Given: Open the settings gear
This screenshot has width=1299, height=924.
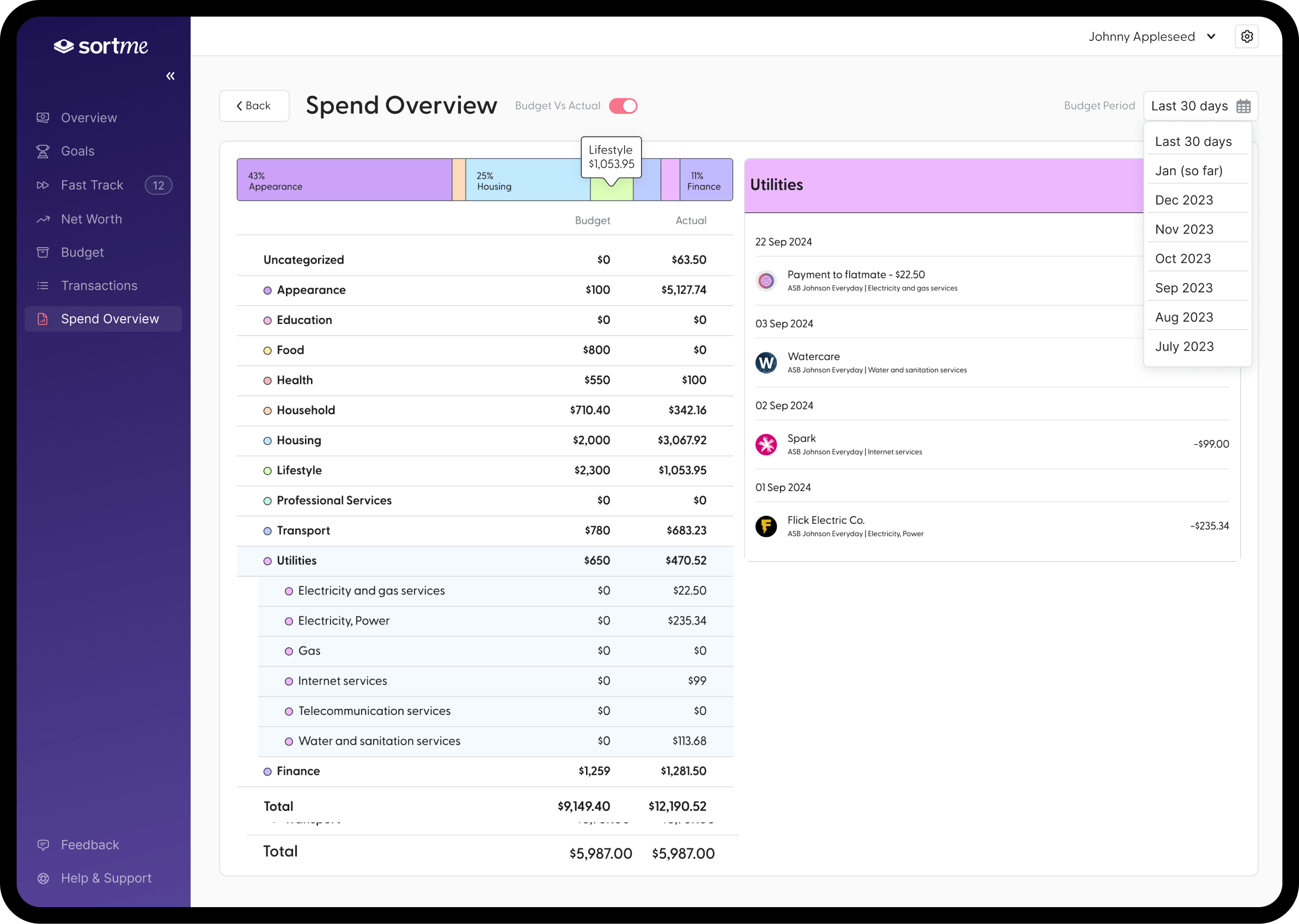Looking at the screenshot, I should (x=1247, y=36).
